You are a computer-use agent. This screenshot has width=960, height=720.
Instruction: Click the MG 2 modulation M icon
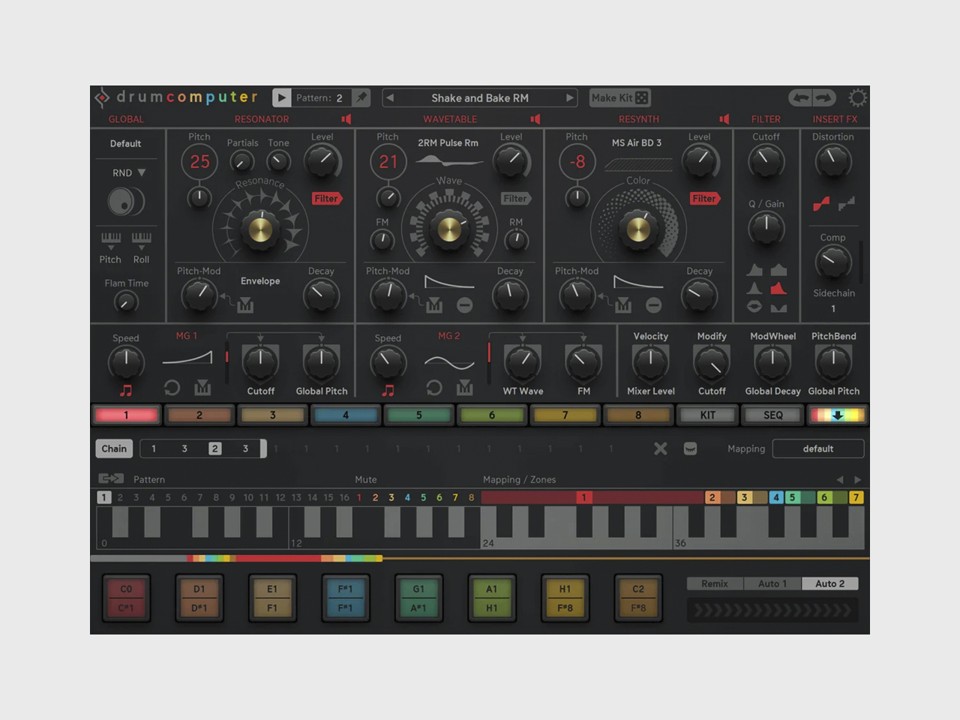pos(465,388)
